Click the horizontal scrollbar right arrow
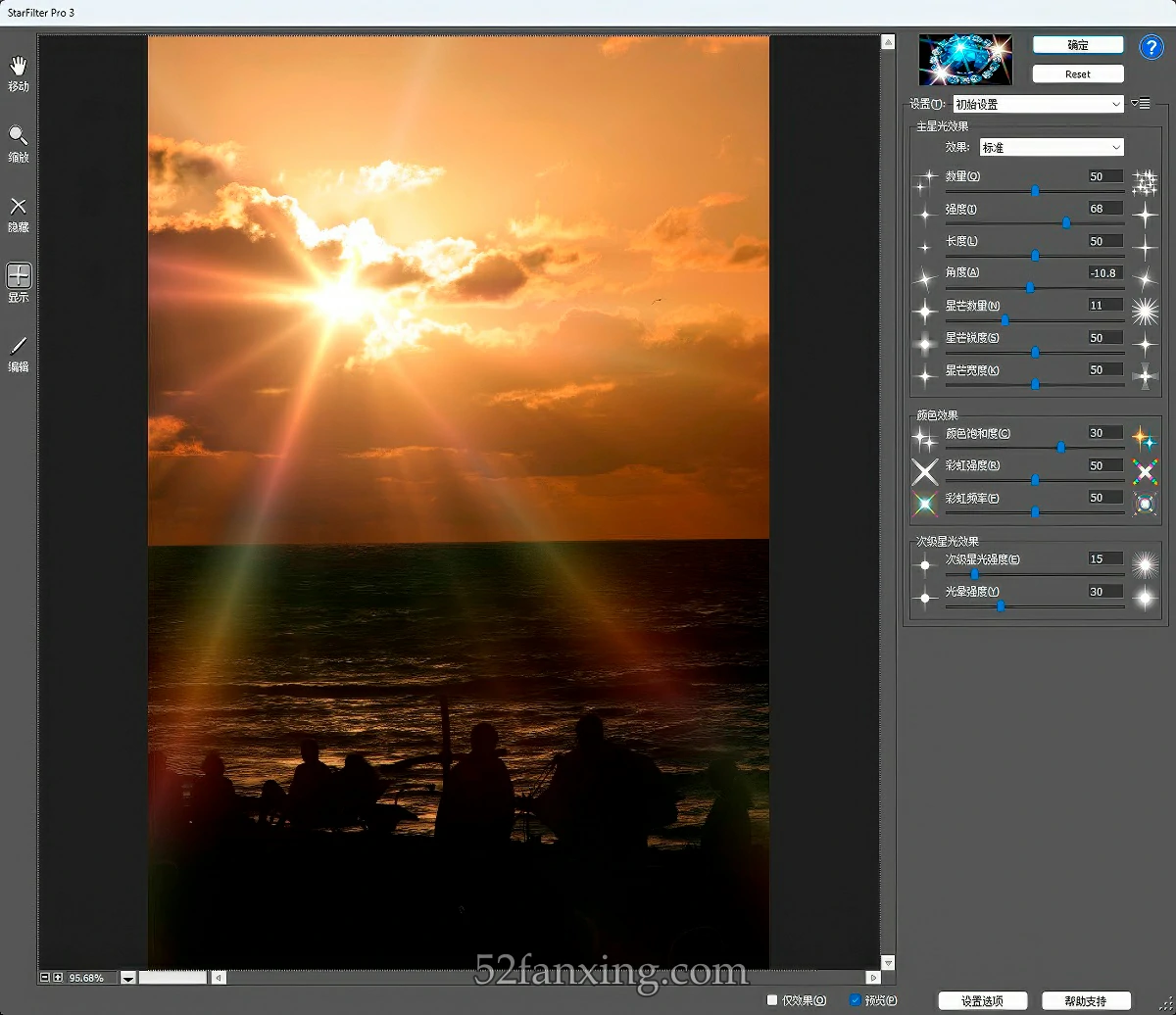This screenshot has height=1015, width=1176. pyautogui.click(x=873, y=978)
